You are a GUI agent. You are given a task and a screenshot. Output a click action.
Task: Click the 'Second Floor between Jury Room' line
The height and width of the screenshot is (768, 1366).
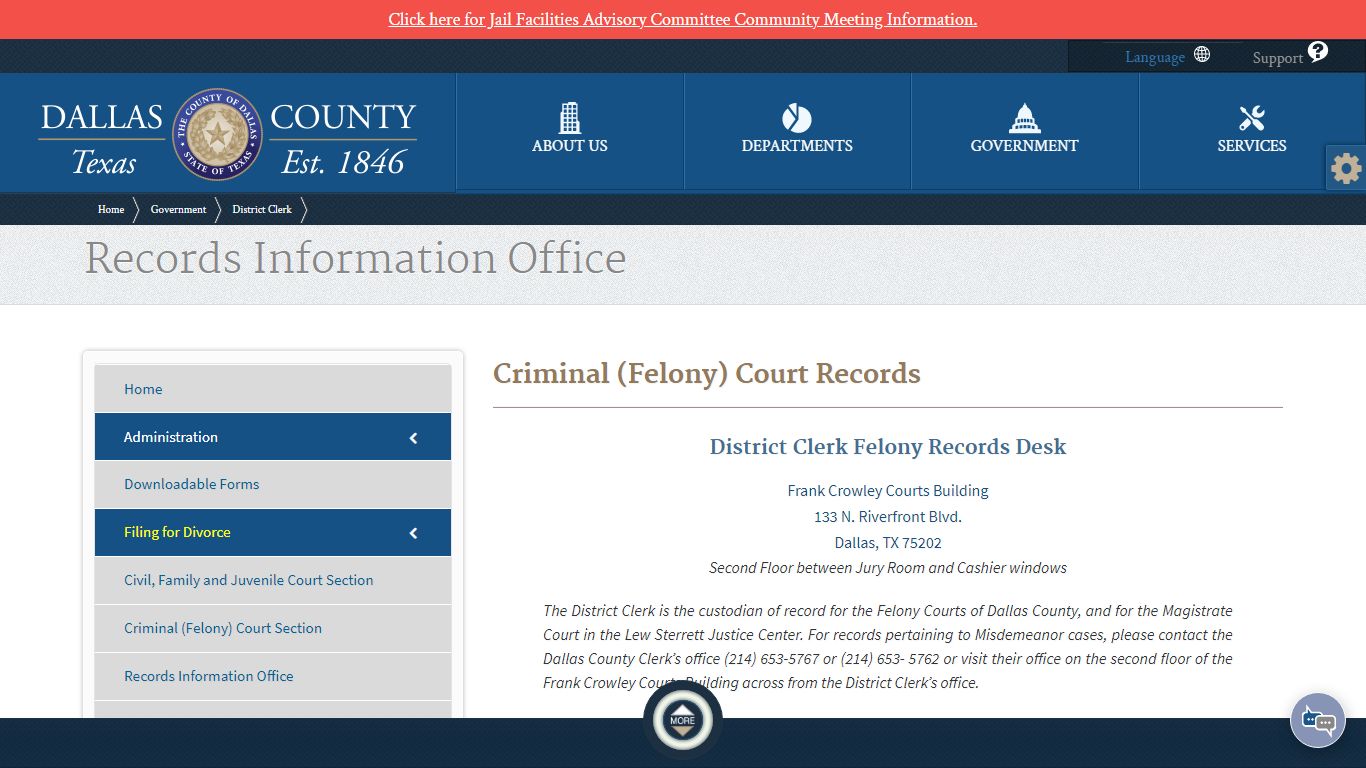pyautogui.click(x=888, y=568)
